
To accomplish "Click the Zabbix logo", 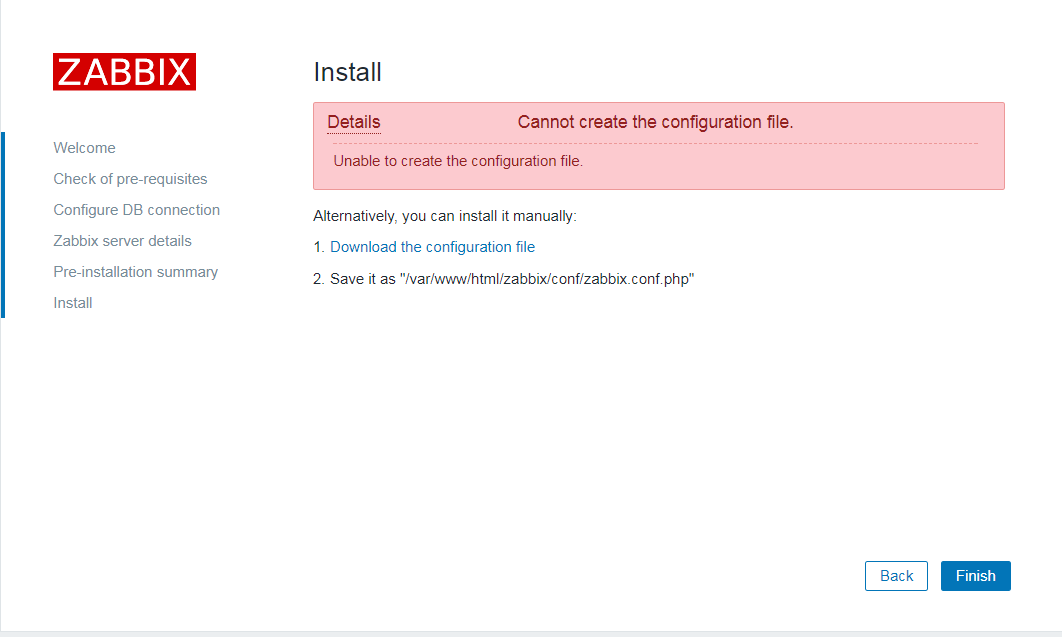I will pos(125,72).
